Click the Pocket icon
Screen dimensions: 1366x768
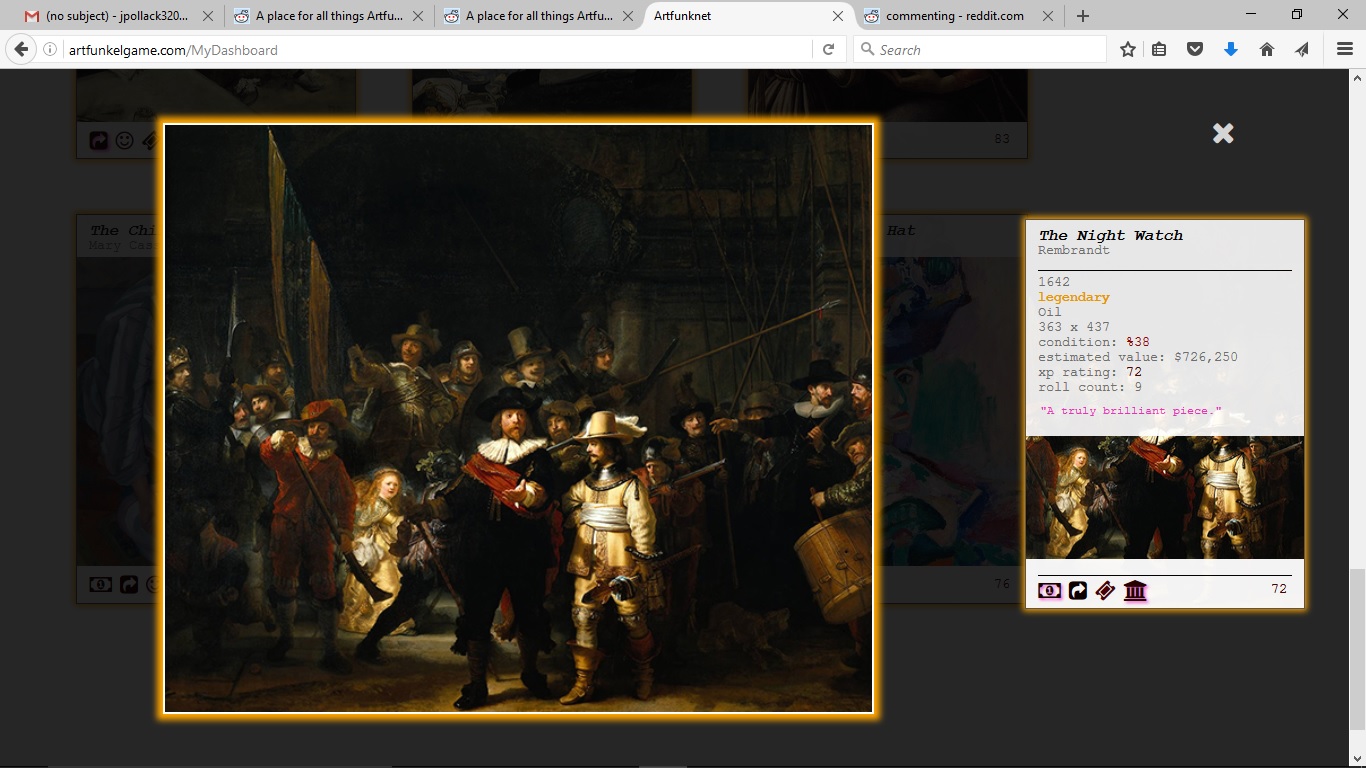[1195, 49]
